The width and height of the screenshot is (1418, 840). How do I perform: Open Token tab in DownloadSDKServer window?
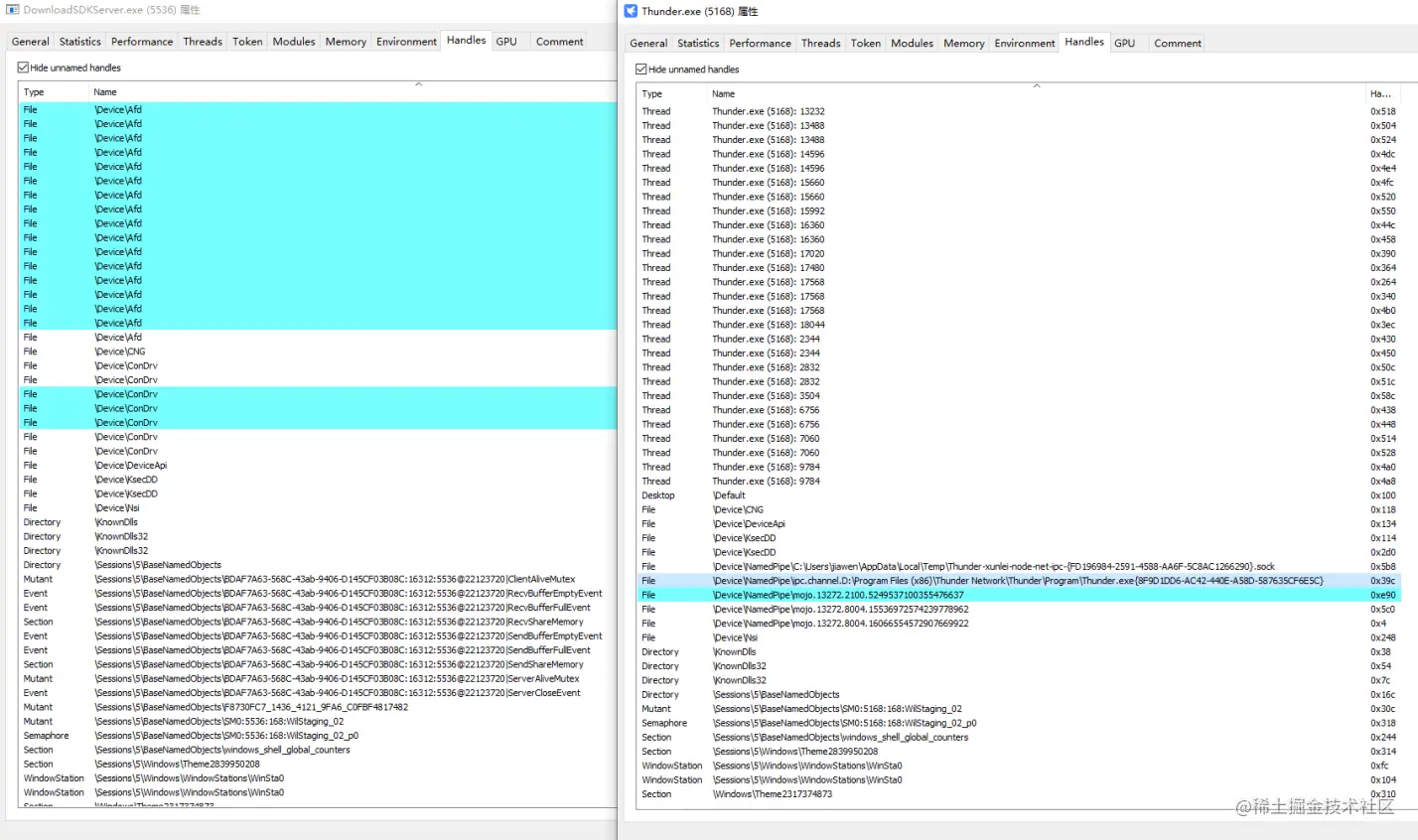(248, 42)
